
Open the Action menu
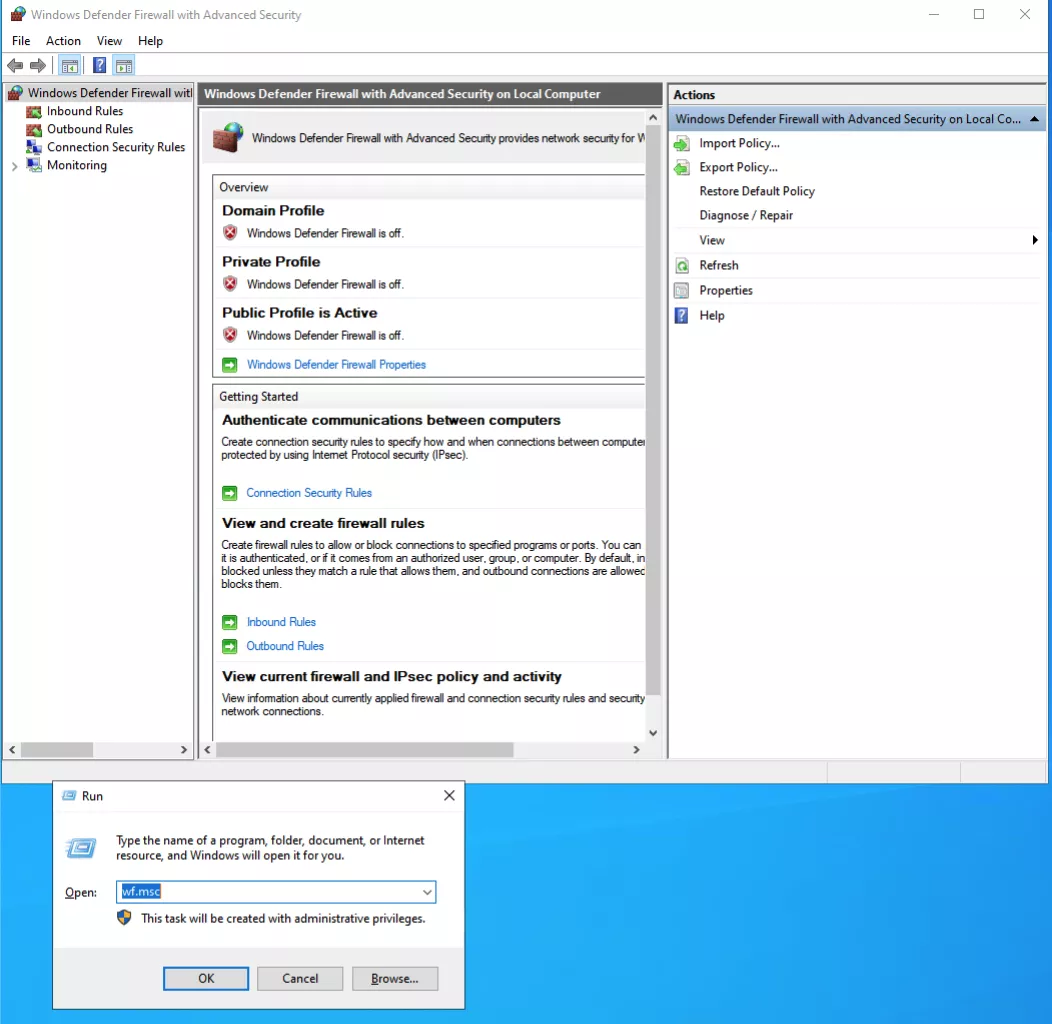tap(63, 41)
